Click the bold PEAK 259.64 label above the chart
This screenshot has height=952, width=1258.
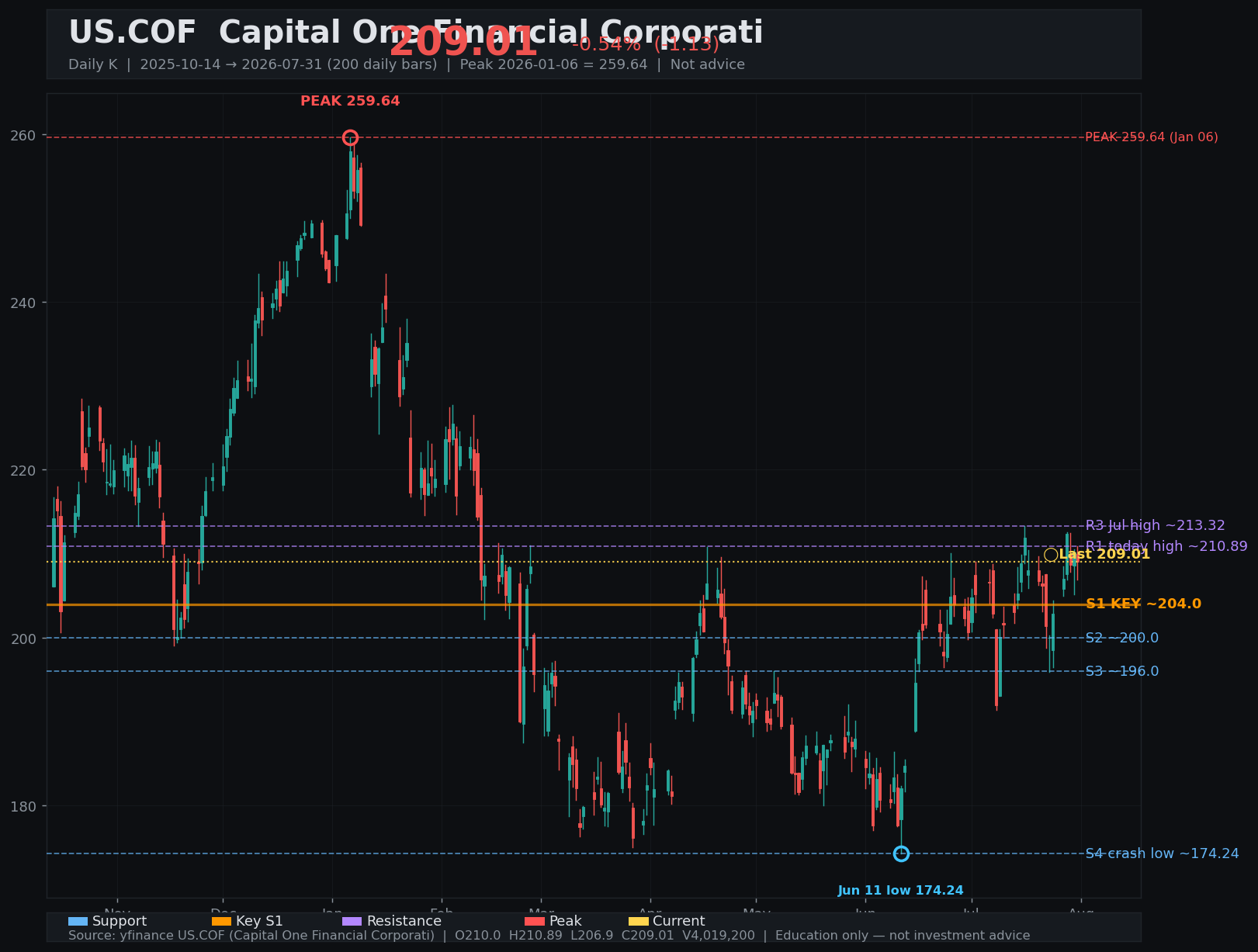tap(350, 101)
